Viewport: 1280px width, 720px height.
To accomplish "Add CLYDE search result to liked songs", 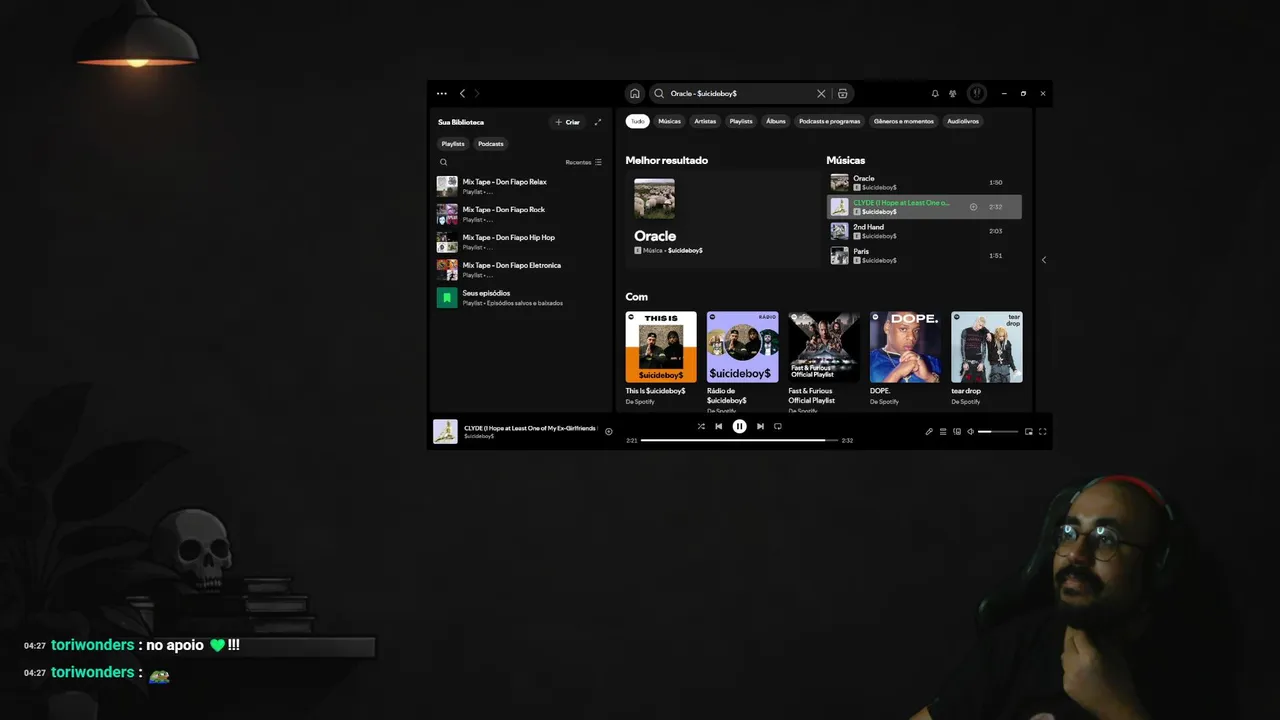I will [x=973, y=207].
